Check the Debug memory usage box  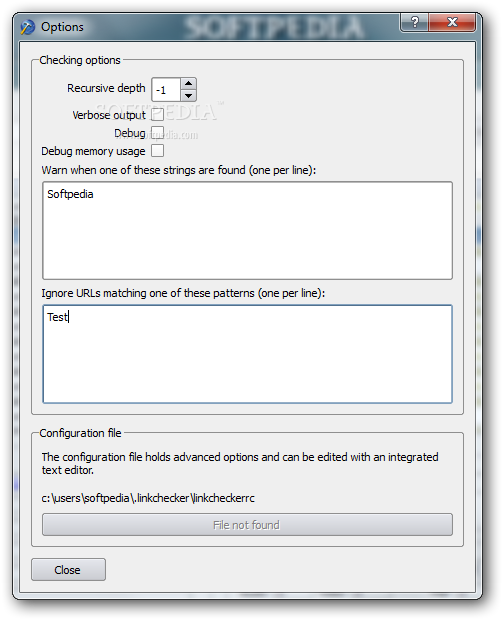pos(157,151)
